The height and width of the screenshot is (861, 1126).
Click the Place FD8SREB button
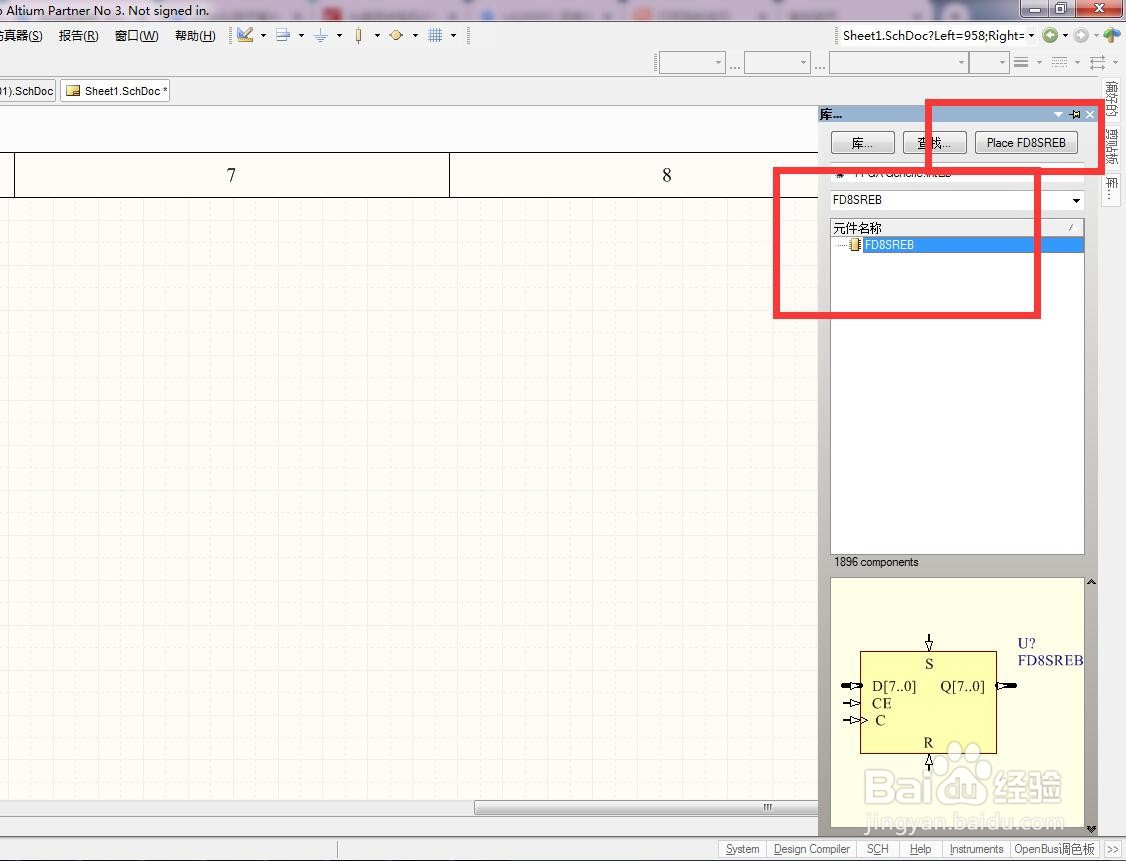(1025, 143)
